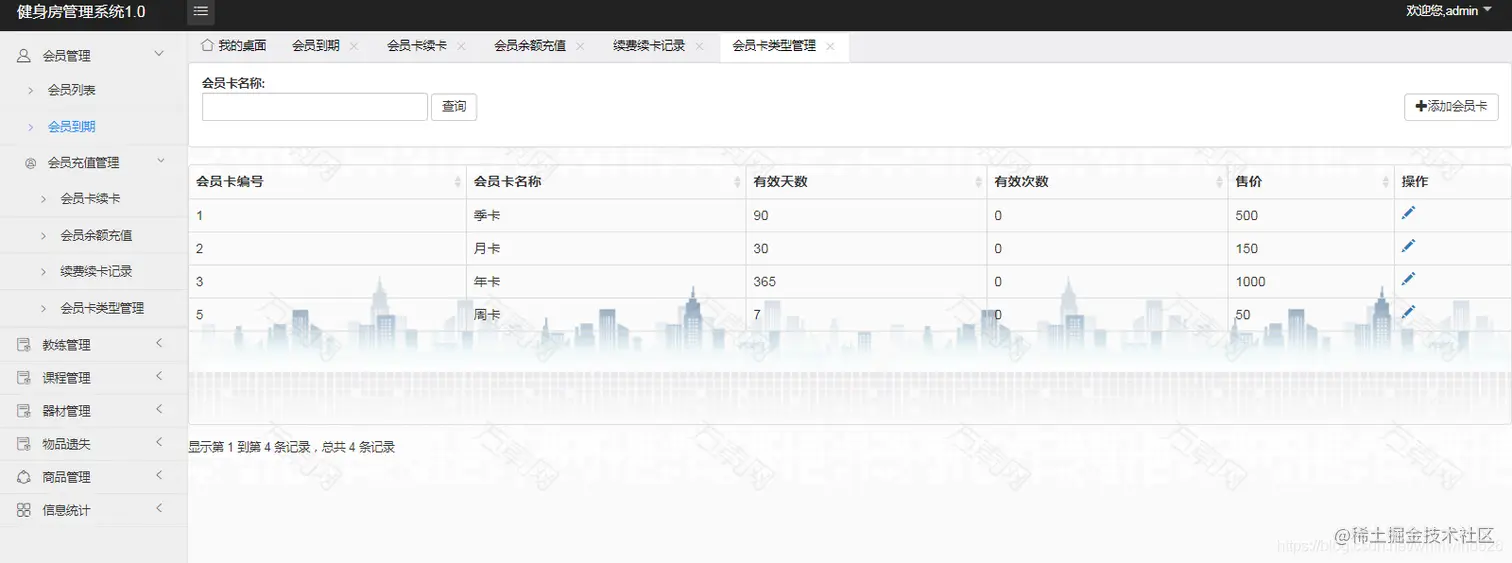Switch to the 我的桌面 tab

point(233,46)
